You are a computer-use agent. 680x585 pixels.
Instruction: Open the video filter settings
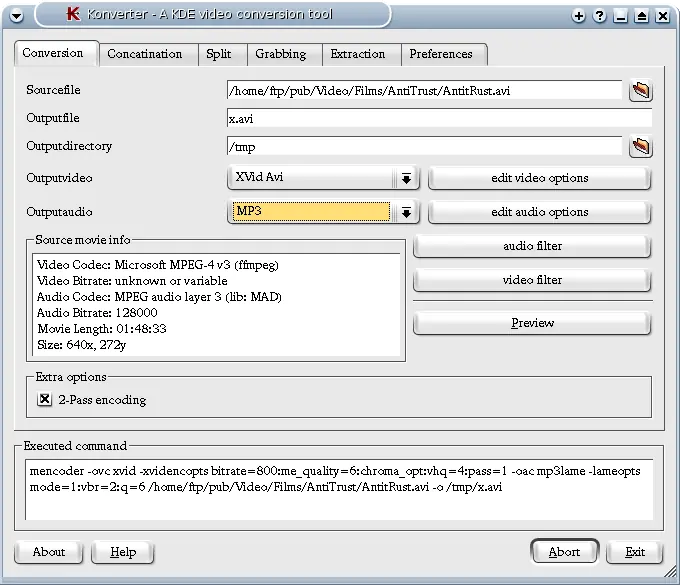532,280
